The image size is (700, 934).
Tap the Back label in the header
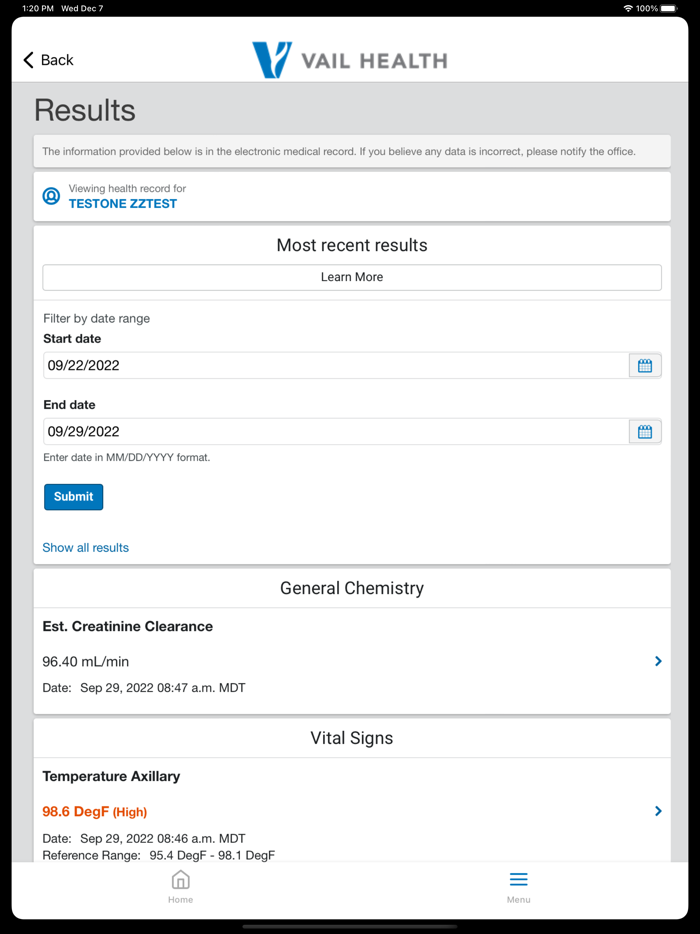pos(55,60)
